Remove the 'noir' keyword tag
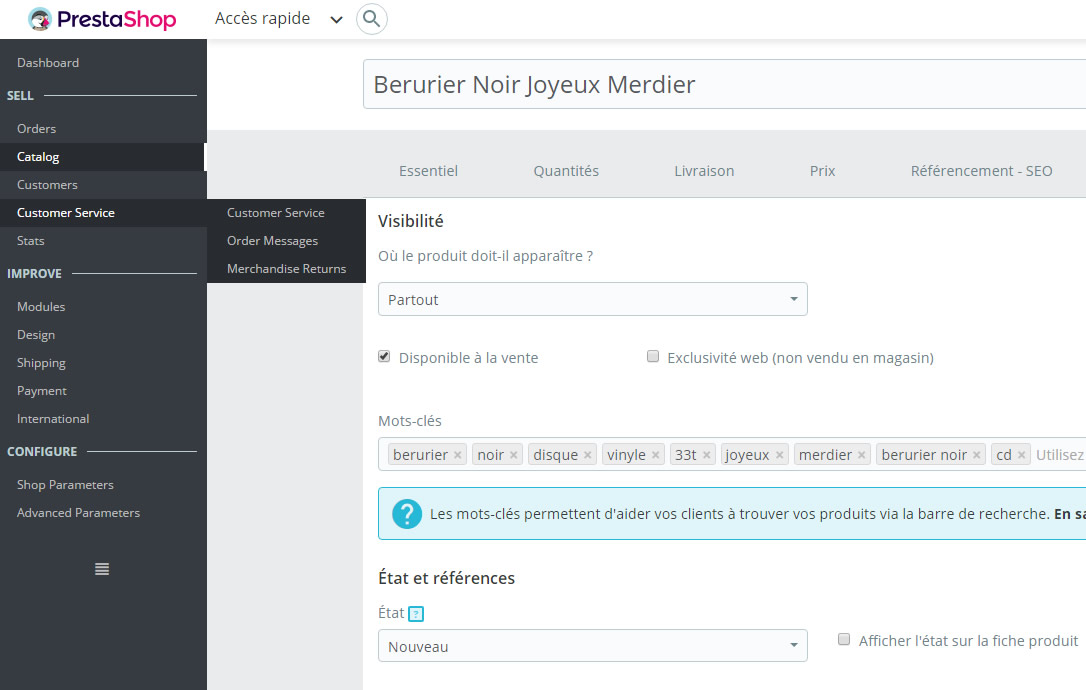1086x690 pixels. click(x=514, y=455)
